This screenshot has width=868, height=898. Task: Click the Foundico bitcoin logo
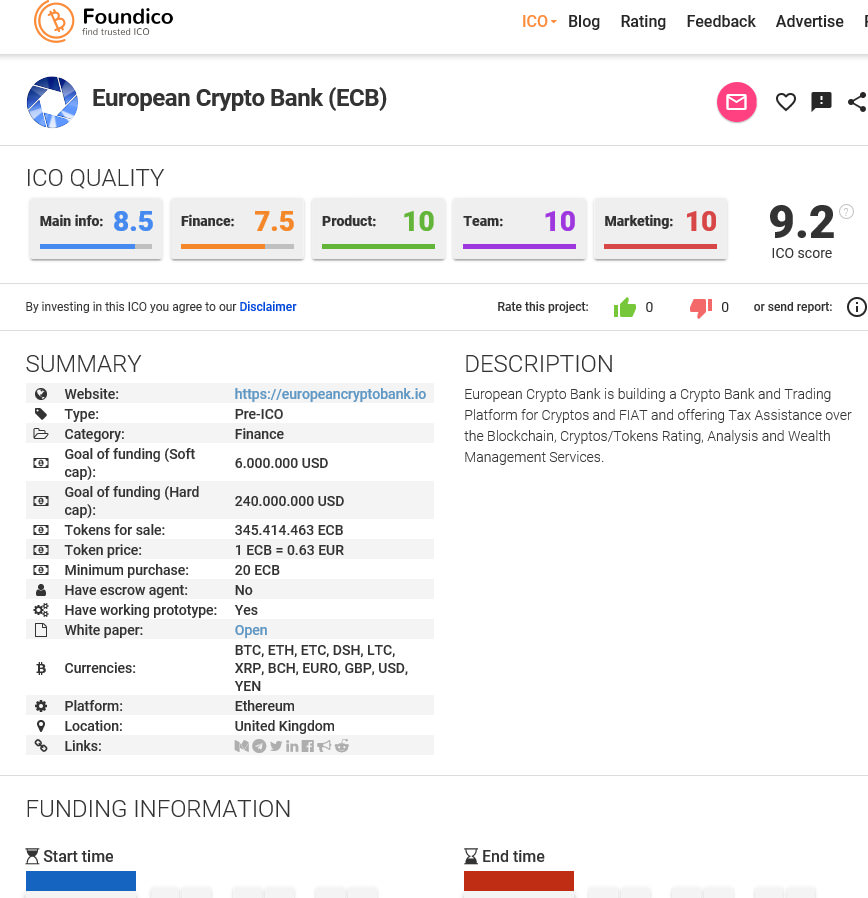tap(54, 22)
